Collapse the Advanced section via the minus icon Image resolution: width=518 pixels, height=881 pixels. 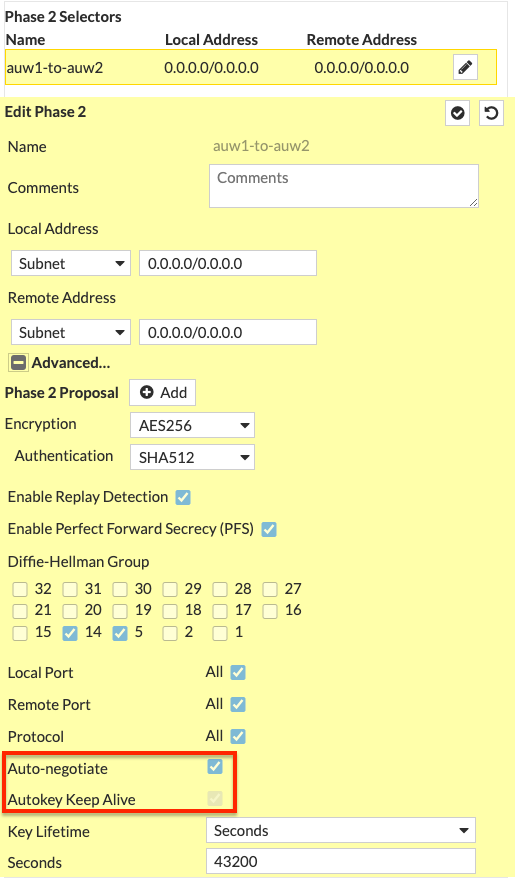[18, 363]
